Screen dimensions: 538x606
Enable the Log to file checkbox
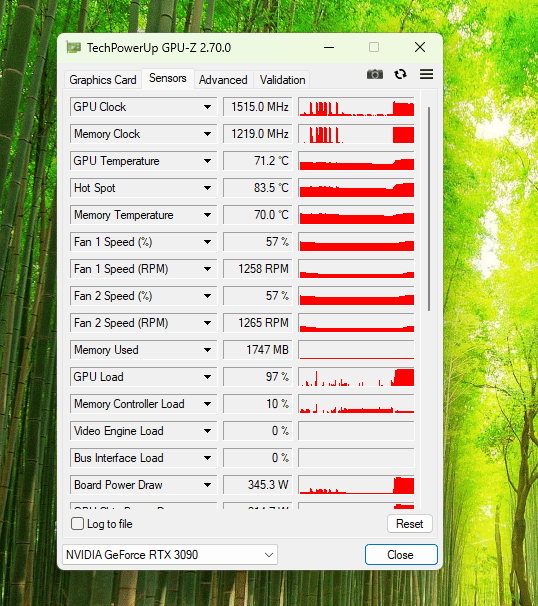click(x=77, y=524)
